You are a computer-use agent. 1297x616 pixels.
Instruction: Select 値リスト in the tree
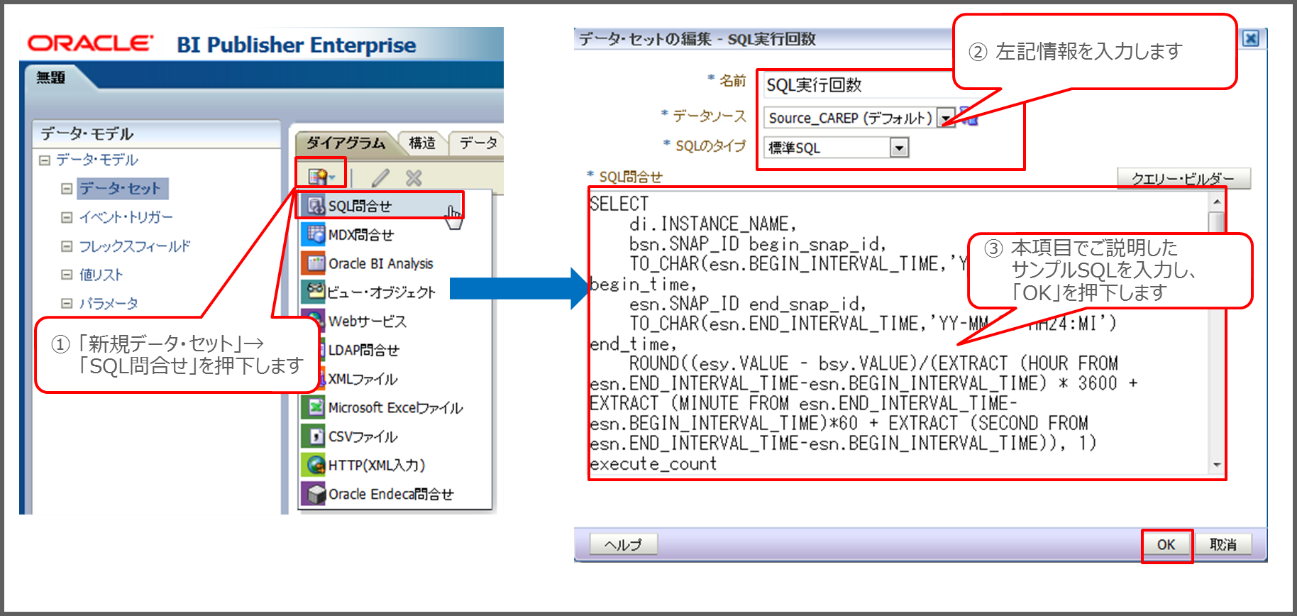tap(101, 275)
